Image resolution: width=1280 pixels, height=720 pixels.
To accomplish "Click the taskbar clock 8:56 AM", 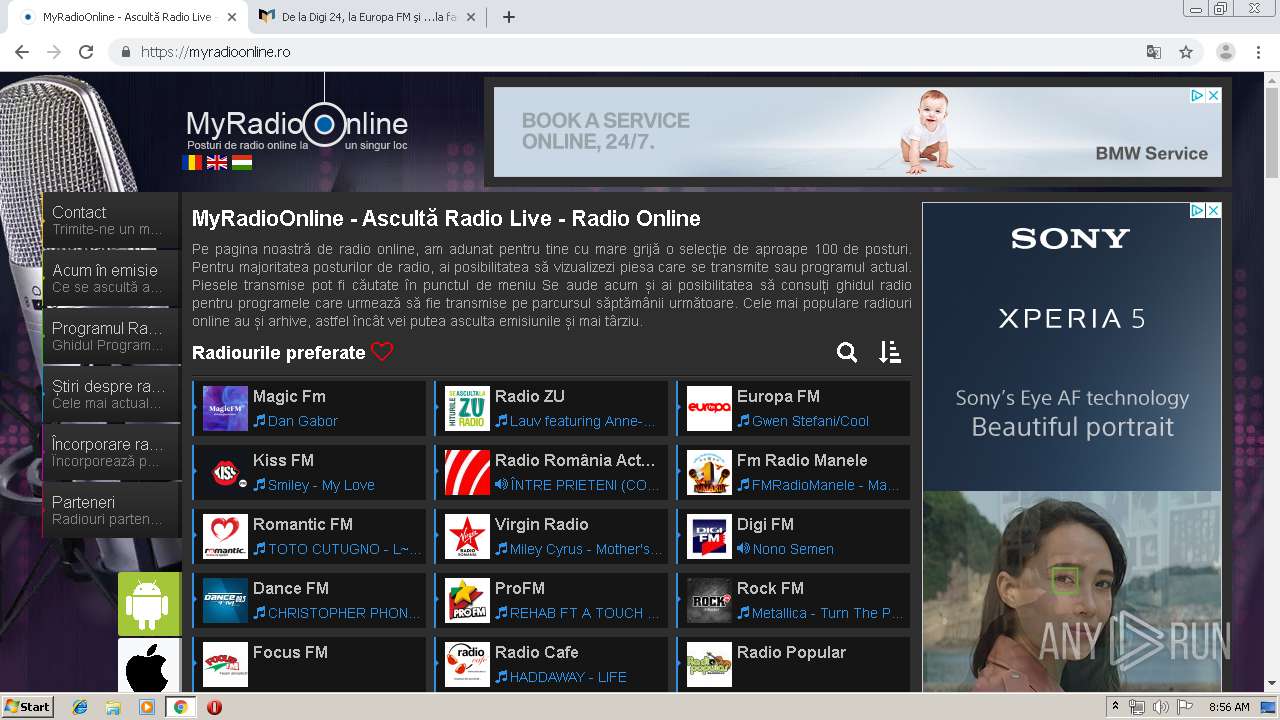I will [x=1229, y=707].
